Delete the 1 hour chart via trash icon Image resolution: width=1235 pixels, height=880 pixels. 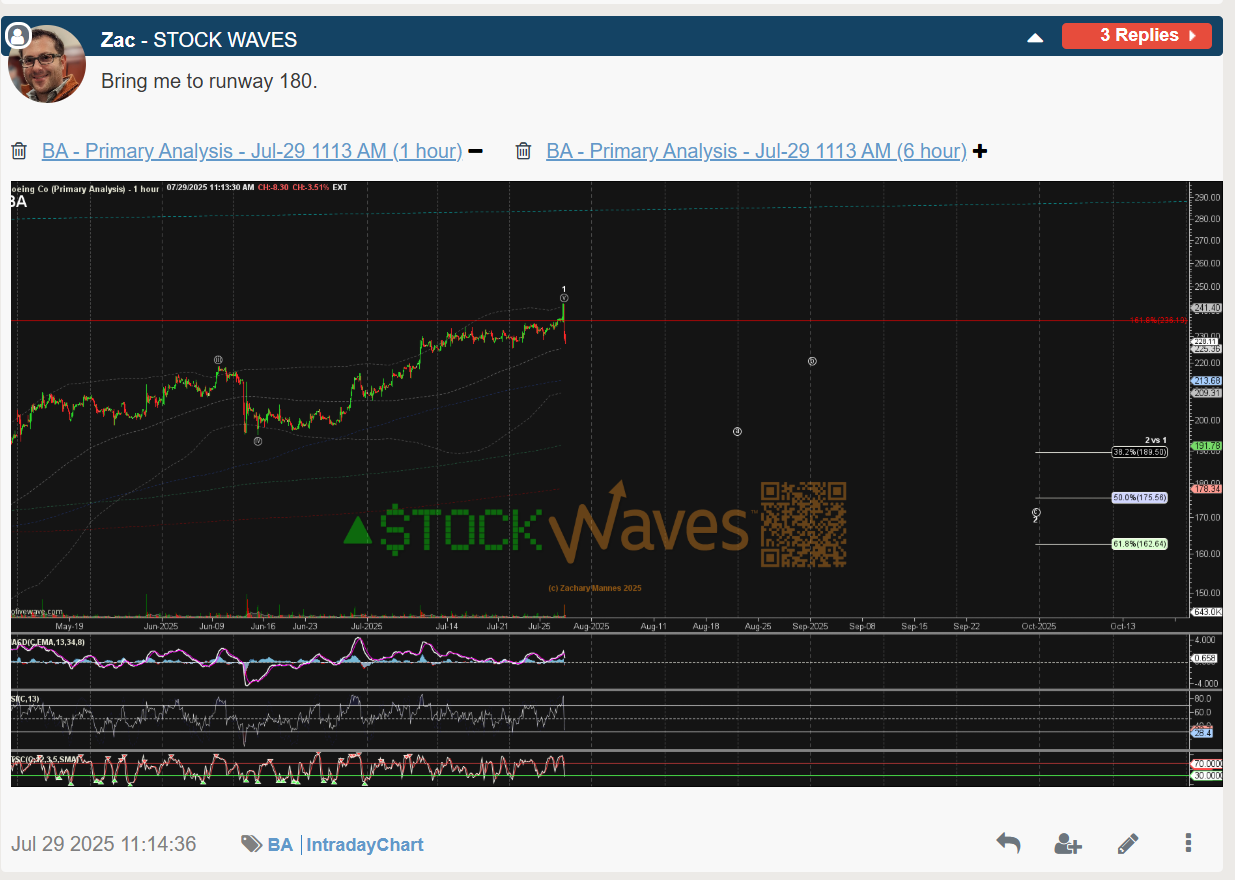click(x=19, y=151)
